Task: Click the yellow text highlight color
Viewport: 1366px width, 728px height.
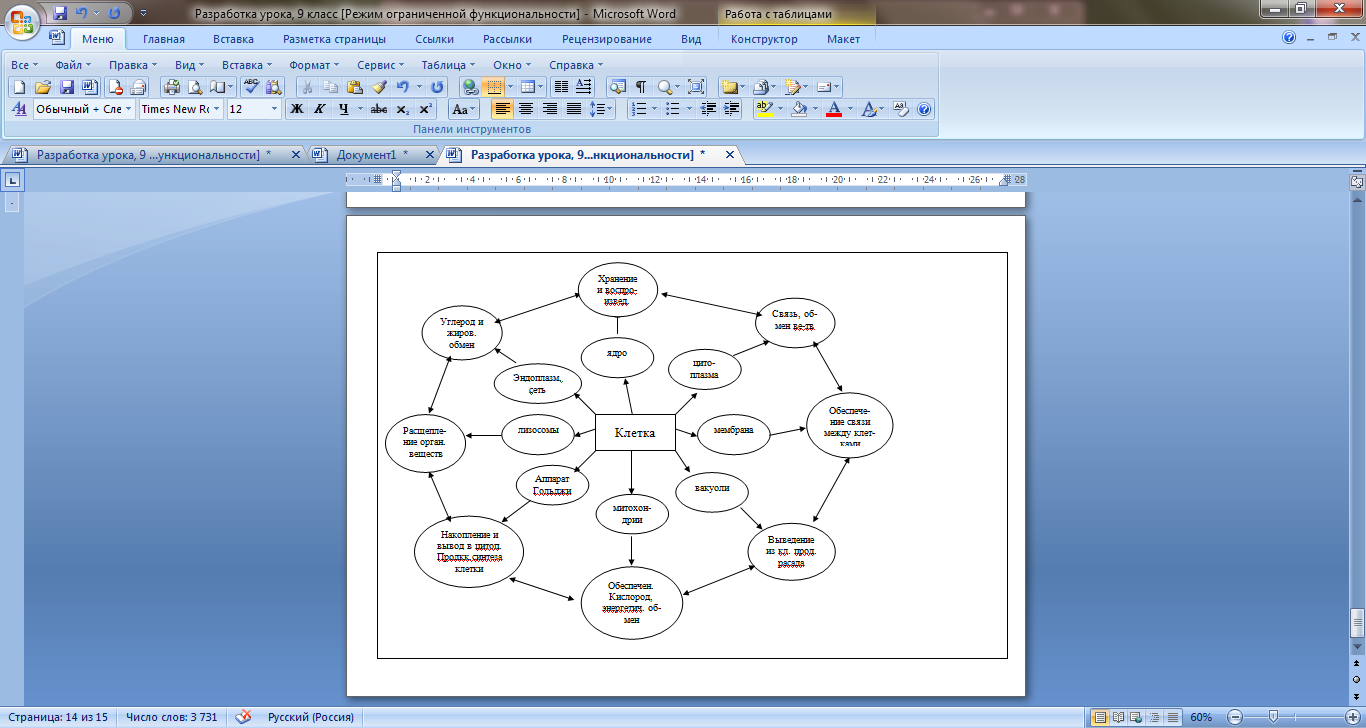Action: [765, 109]
